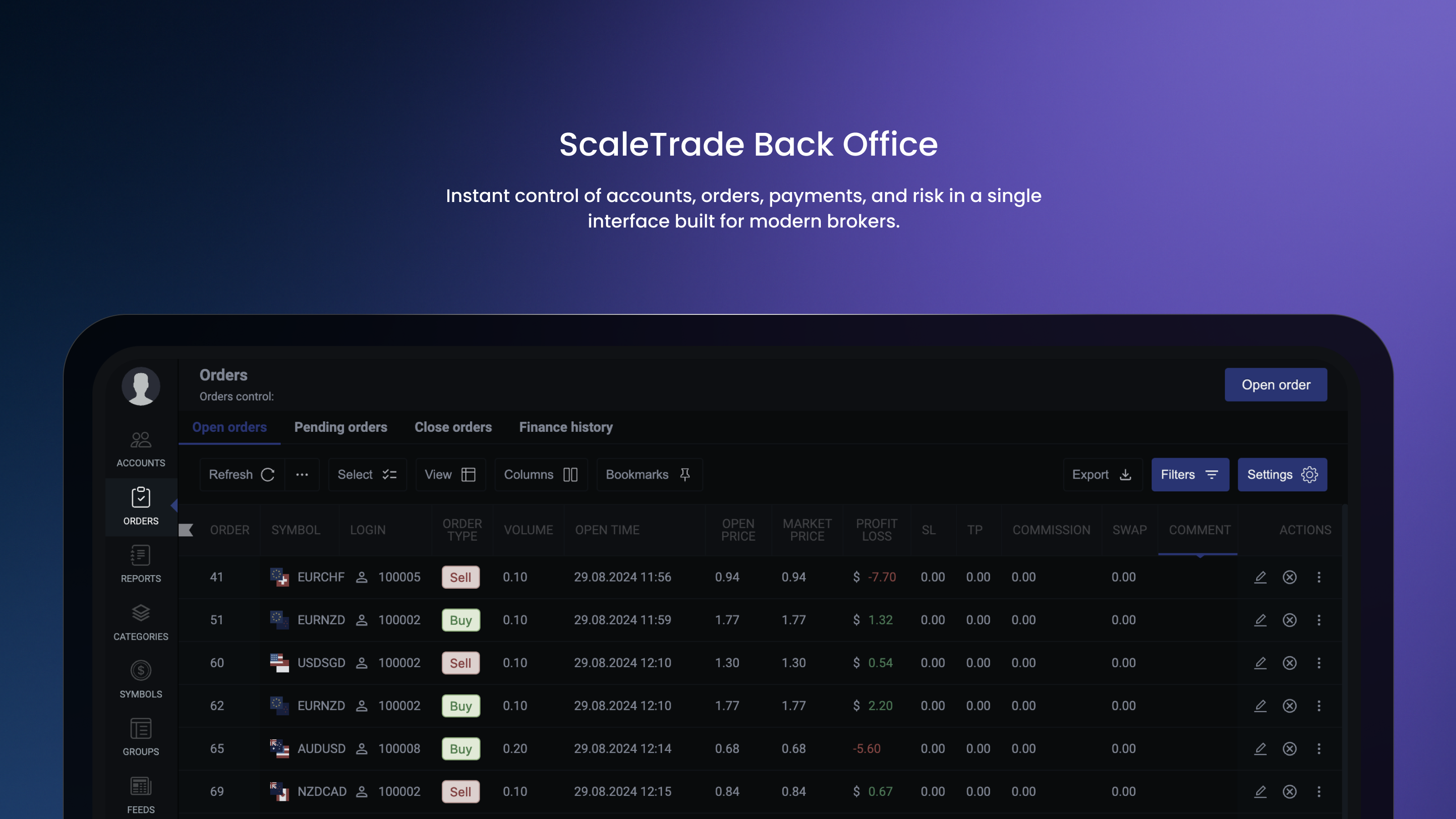Open the Finance history tab
The image size is (1456, 819).
(x=566, y=427)
